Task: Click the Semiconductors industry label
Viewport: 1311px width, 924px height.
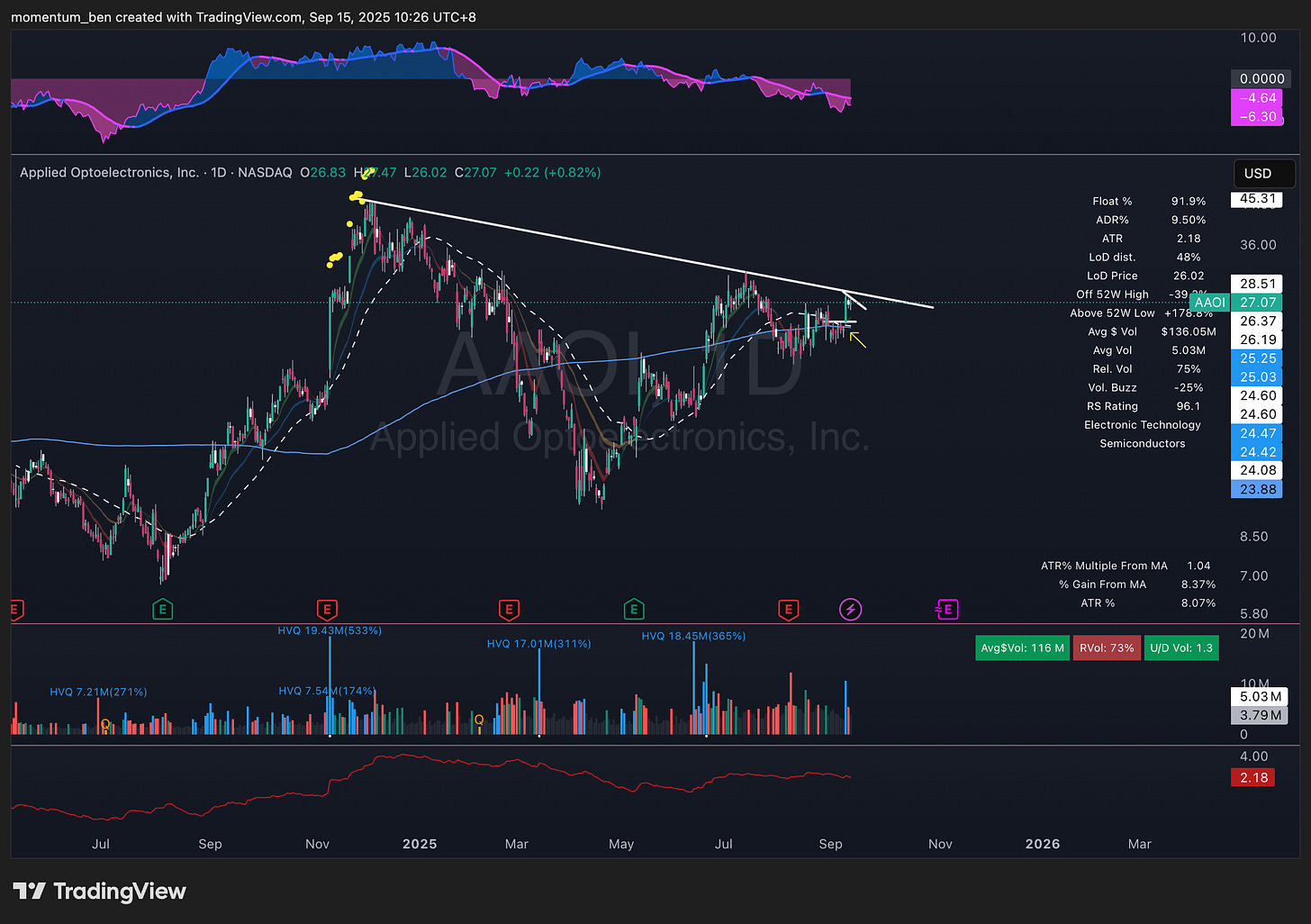Action: 1143,443
